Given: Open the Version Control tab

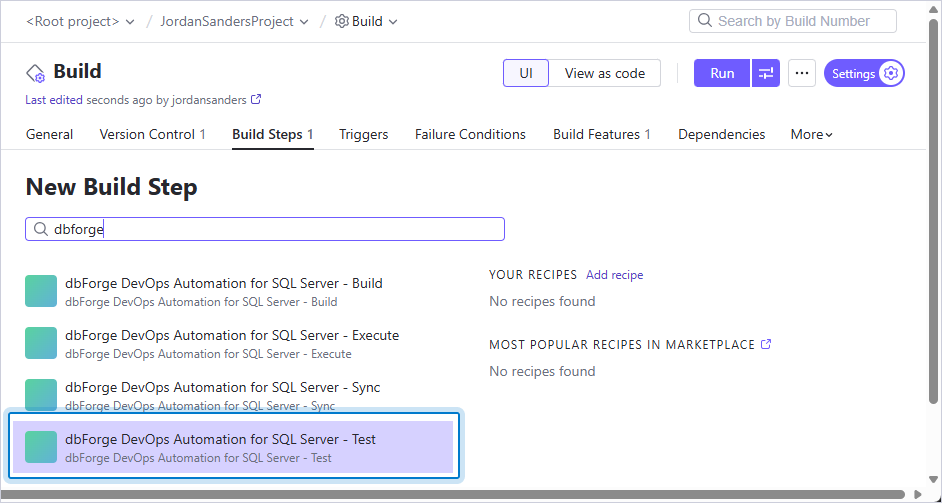Looking at the screenshot, I should click(x=153, y=135).
